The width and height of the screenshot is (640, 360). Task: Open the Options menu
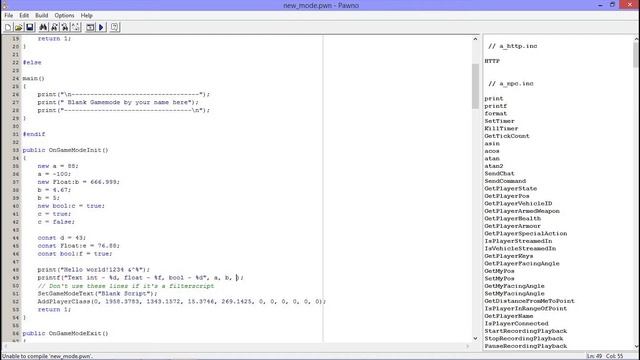(64, 16)
